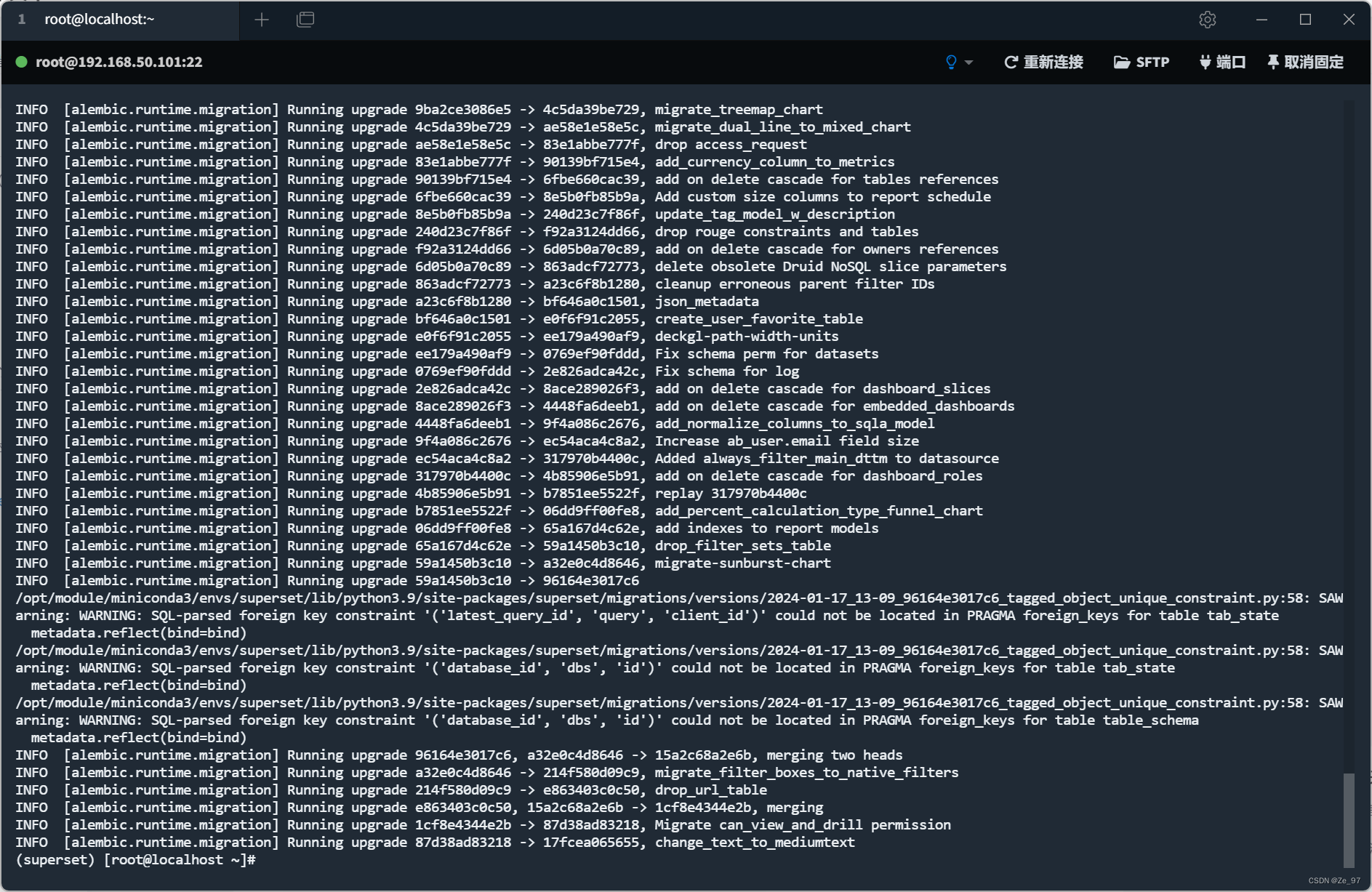Click the circular reconnect arrow icon

tap(1011, 63)
